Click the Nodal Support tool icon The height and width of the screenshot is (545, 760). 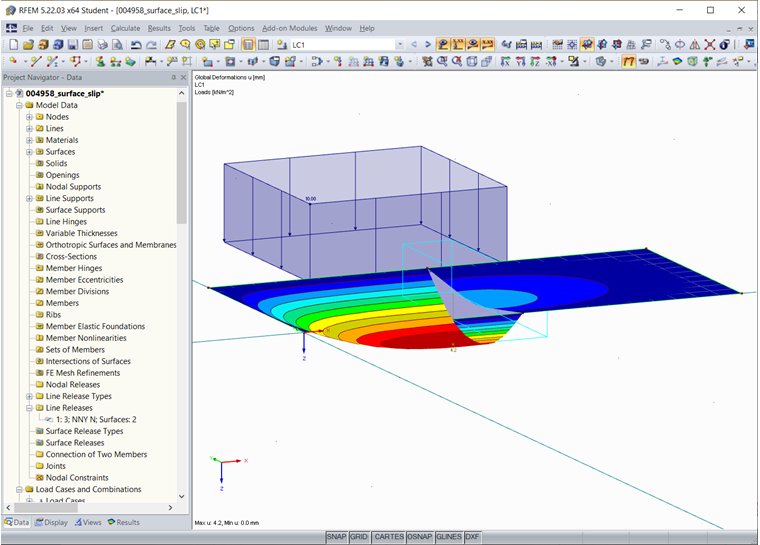(100, 61)
